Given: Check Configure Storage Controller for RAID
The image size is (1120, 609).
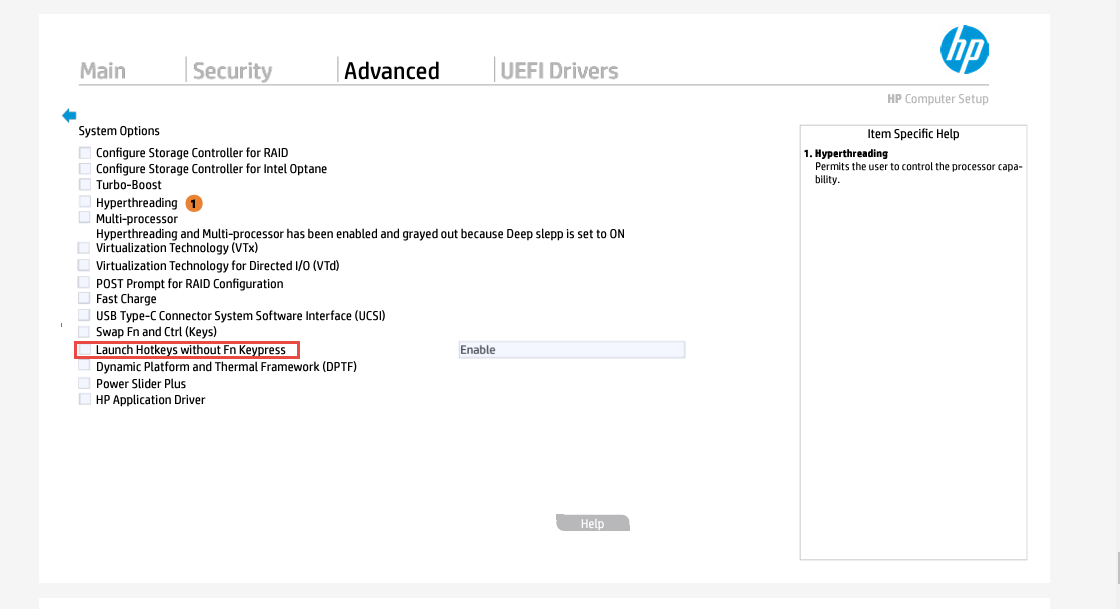Looking at the screenshot, I should (85, 152).
